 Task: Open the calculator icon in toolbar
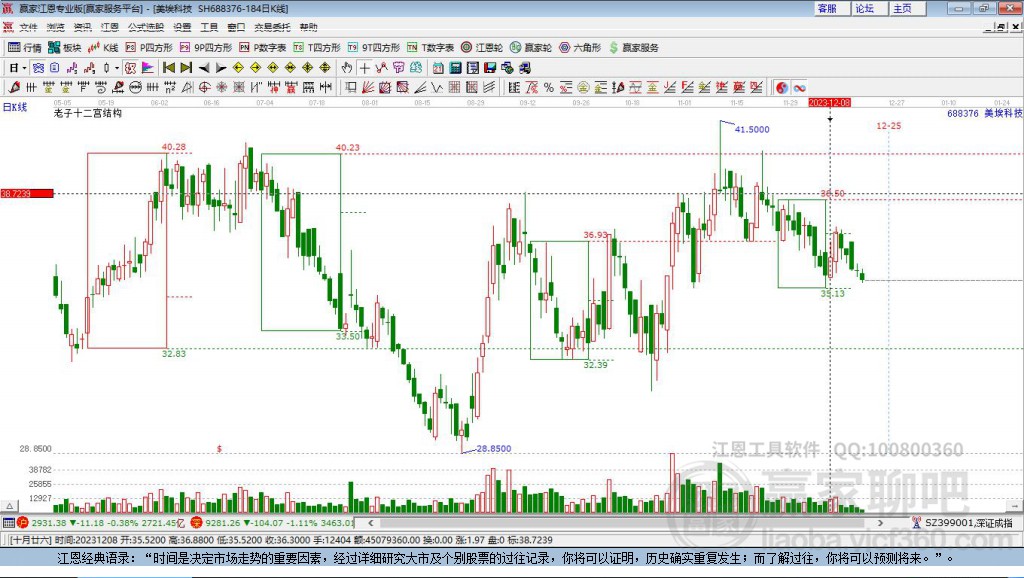(455, 68)
